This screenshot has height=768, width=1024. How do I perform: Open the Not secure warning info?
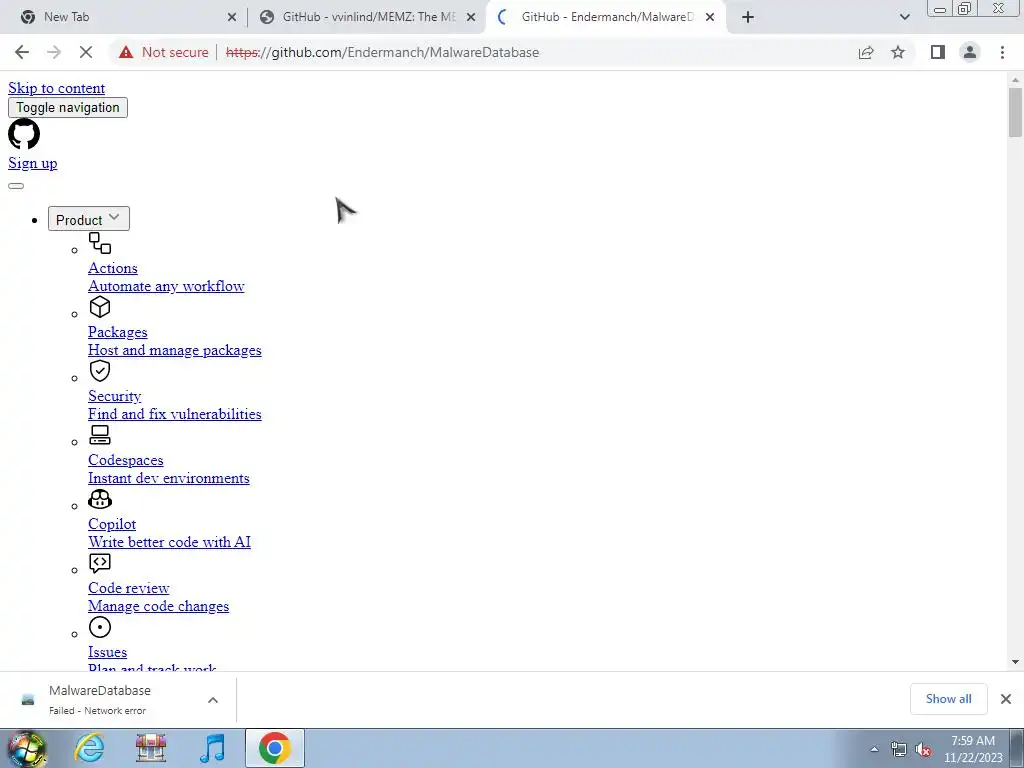click(x=163, y=52)
